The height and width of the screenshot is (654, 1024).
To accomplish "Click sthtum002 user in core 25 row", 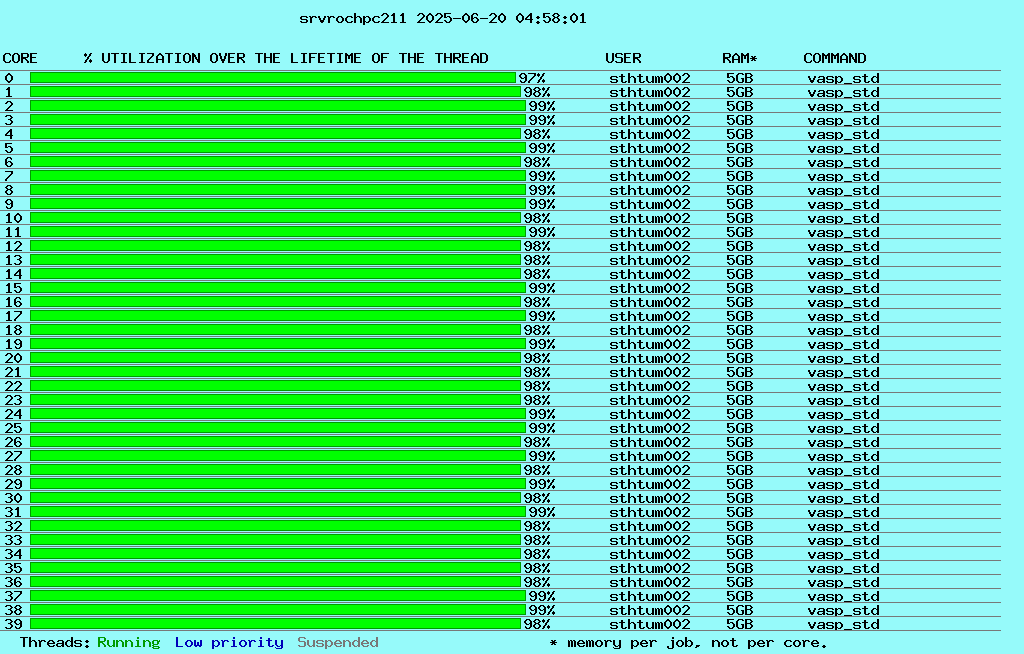I will tap(649, 428).
